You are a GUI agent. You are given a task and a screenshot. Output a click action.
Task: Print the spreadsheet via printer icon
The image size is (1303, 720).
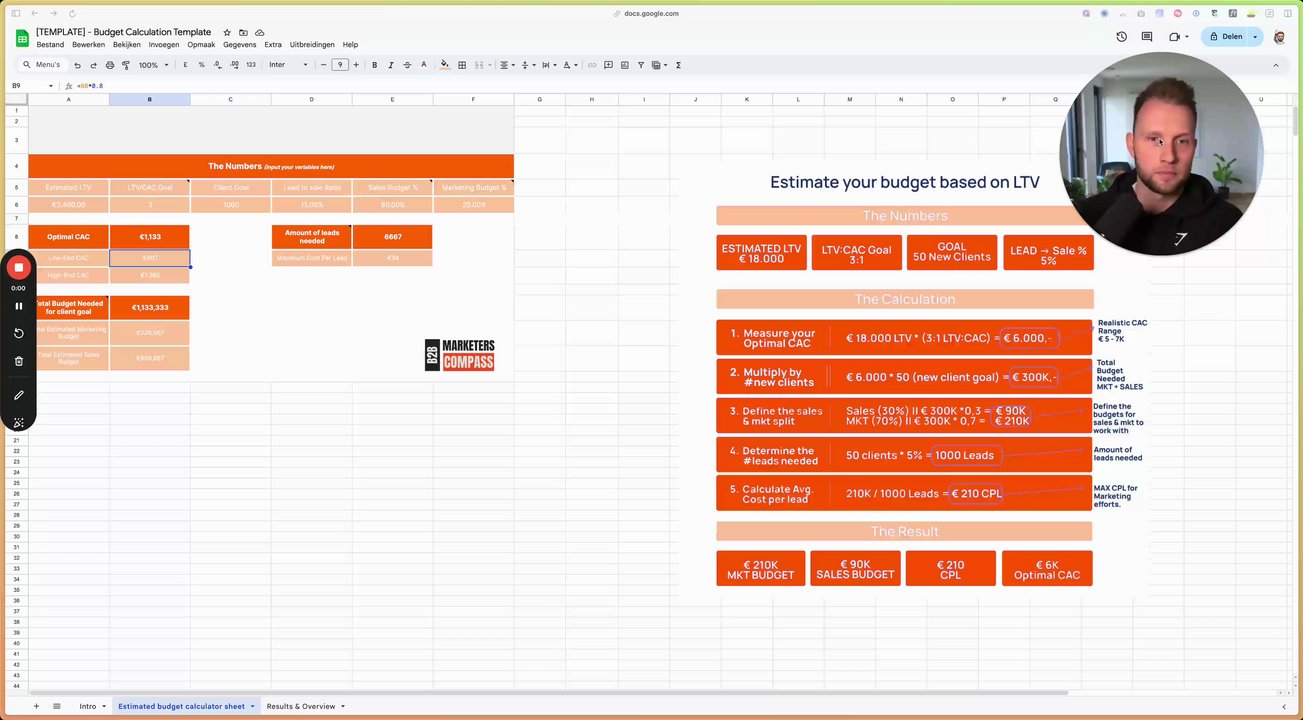tap(109, 65)
